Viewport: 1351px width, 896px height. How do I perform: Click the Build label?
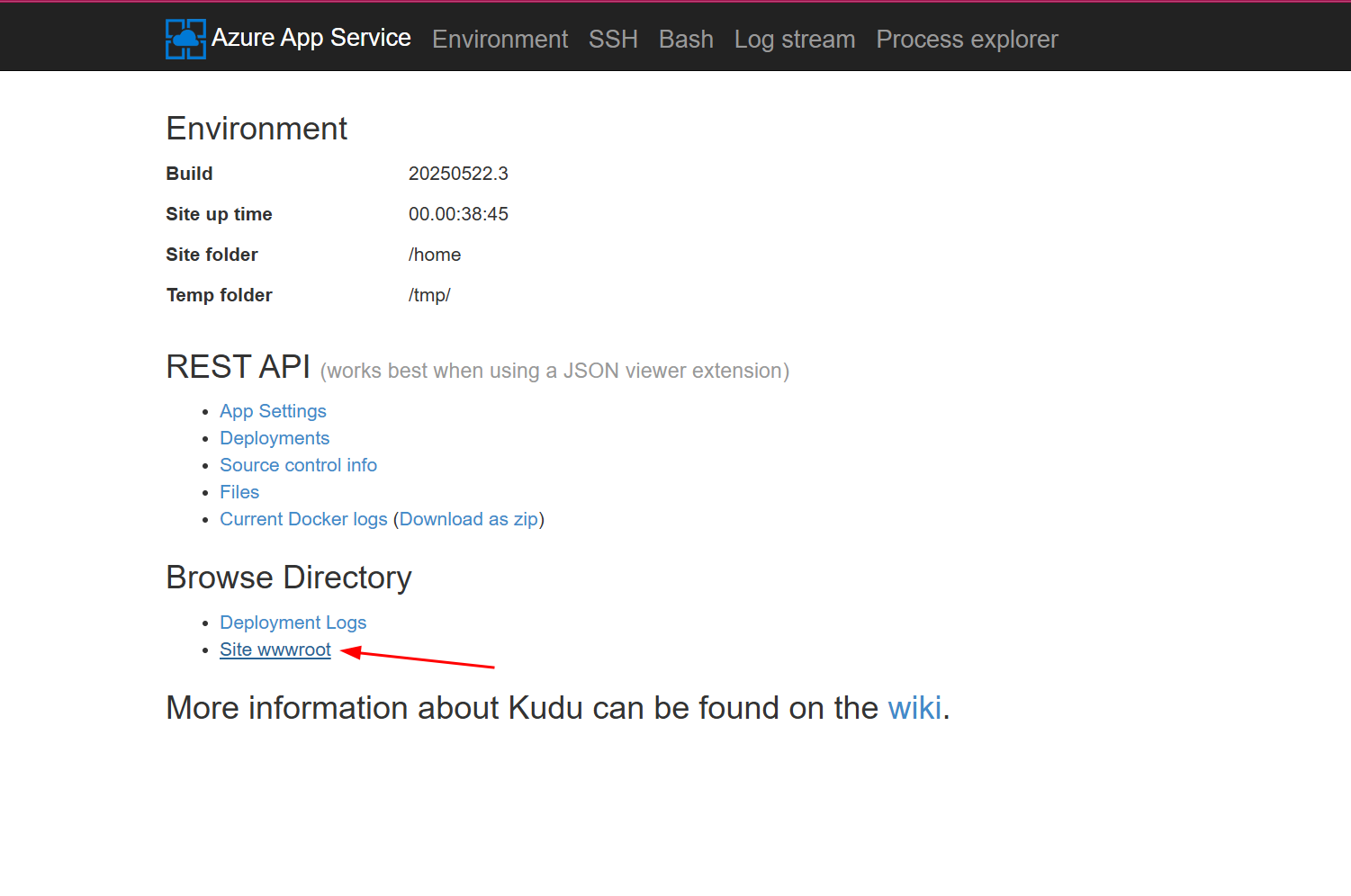pyautogui.click(x=189, y=174)
